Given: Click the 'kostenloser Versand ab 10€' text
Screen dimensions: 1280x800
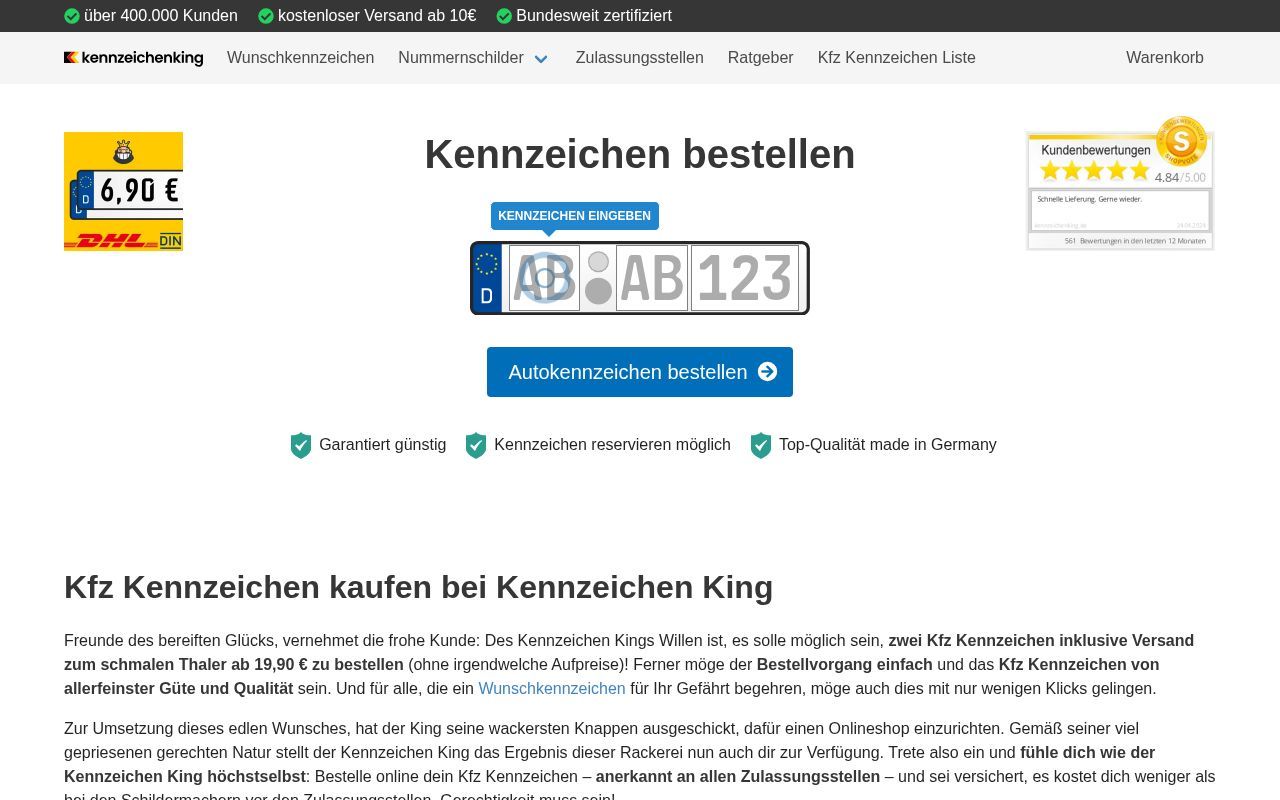Looking at the screenshot, I should point(377,16).
